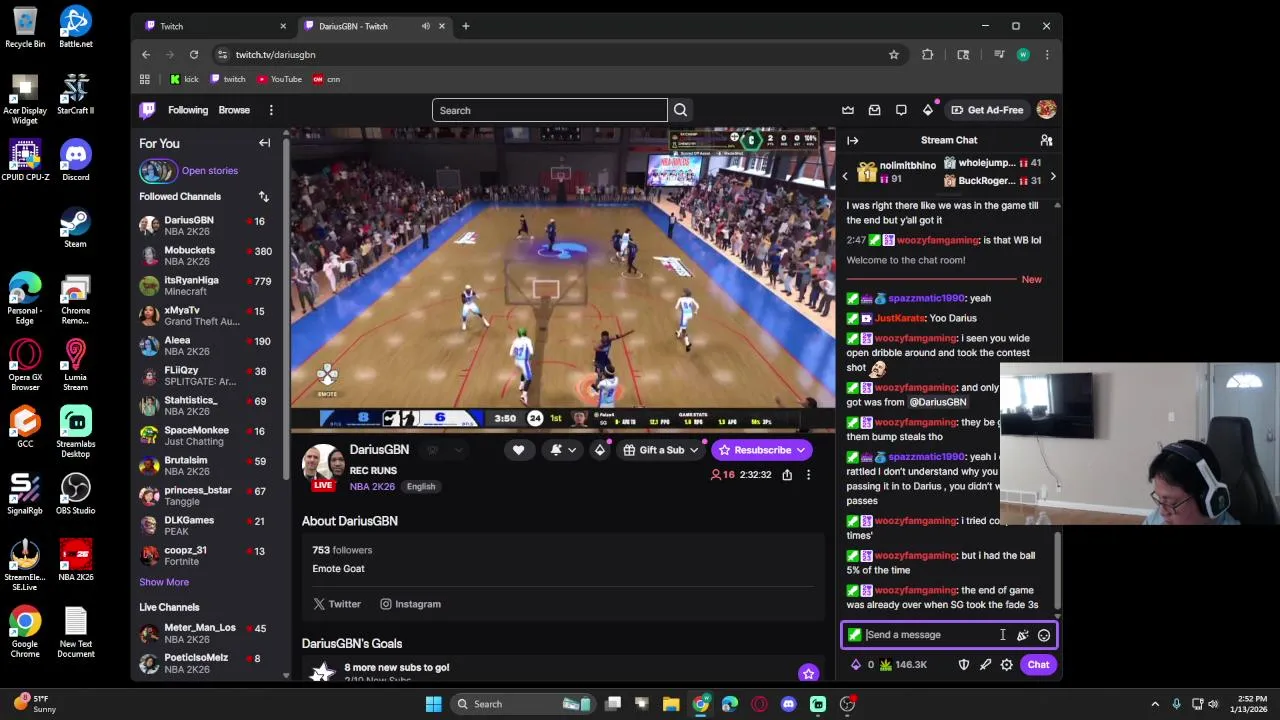Open the Bits cheer icon in chat box
This screenshot has height=720, width=1280.
point(1022,635)
